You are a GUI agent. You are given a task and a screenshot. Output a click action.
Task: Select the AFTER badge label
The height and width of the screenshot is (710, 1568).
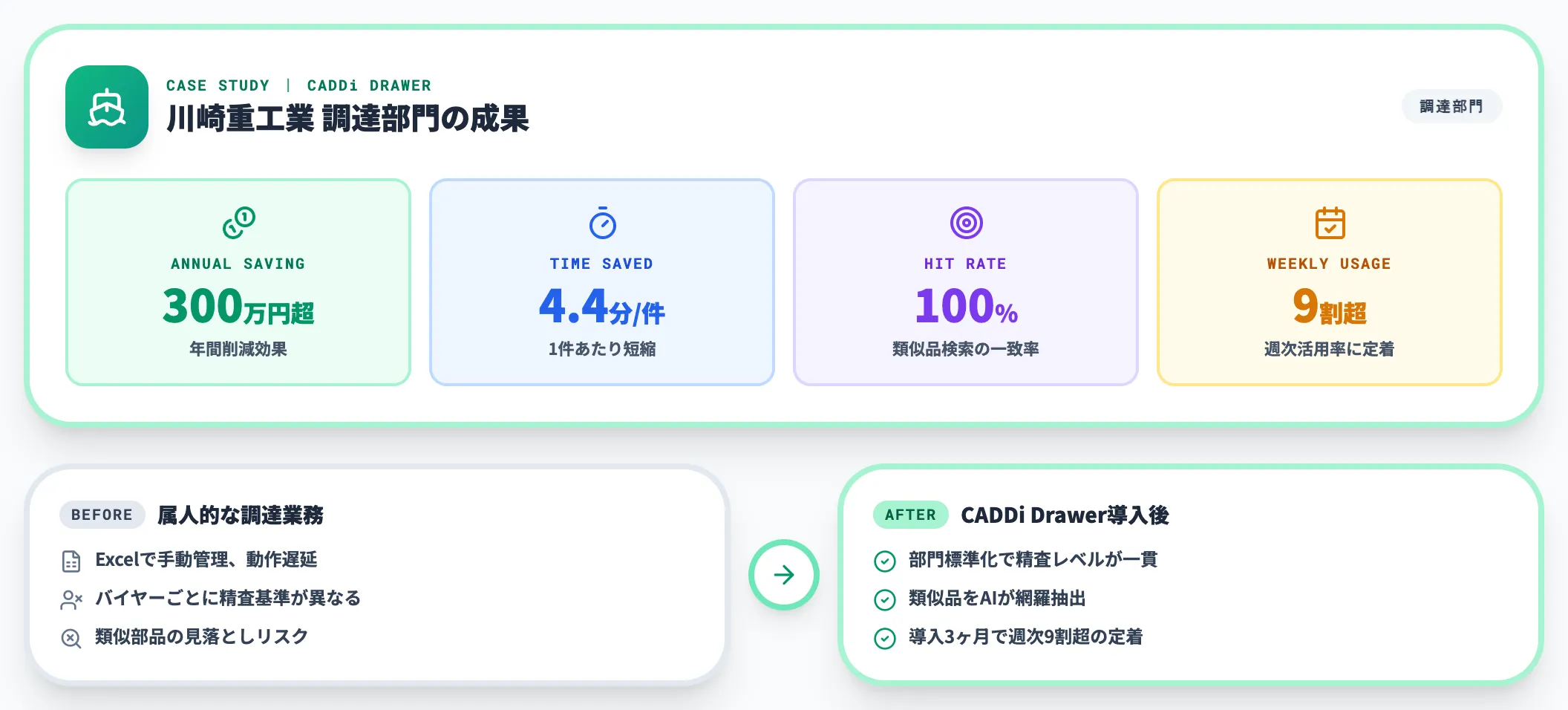tap(910, 515)
